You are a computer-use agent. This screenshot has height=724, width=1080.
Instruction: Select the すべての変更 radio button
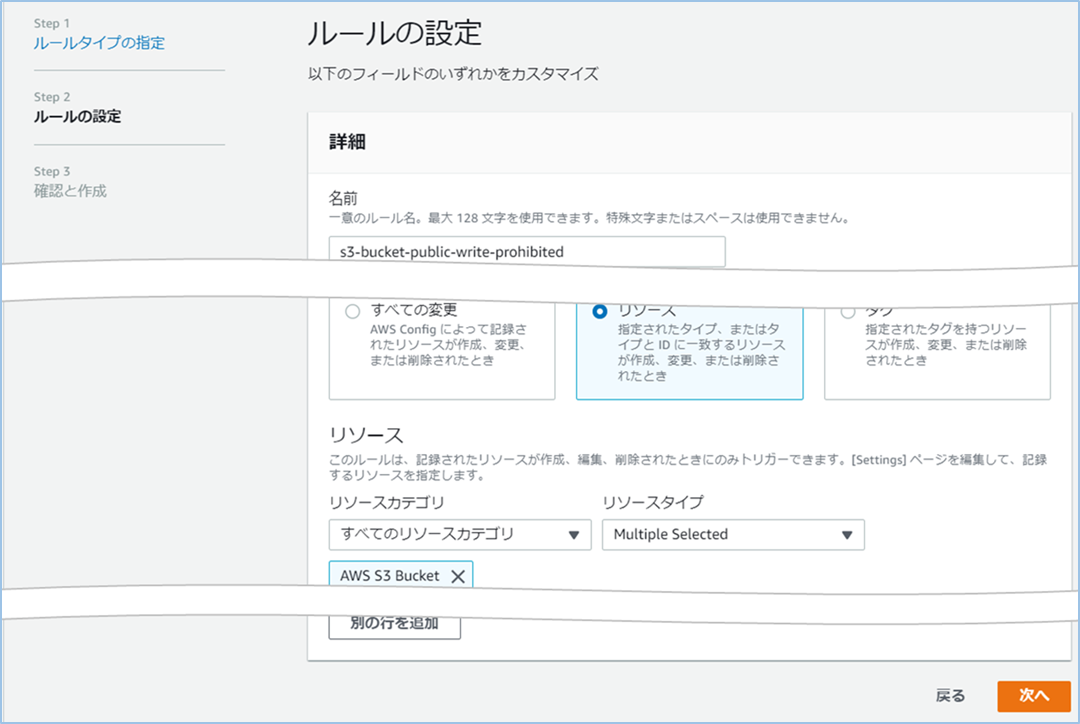click(x=352, y=312)
